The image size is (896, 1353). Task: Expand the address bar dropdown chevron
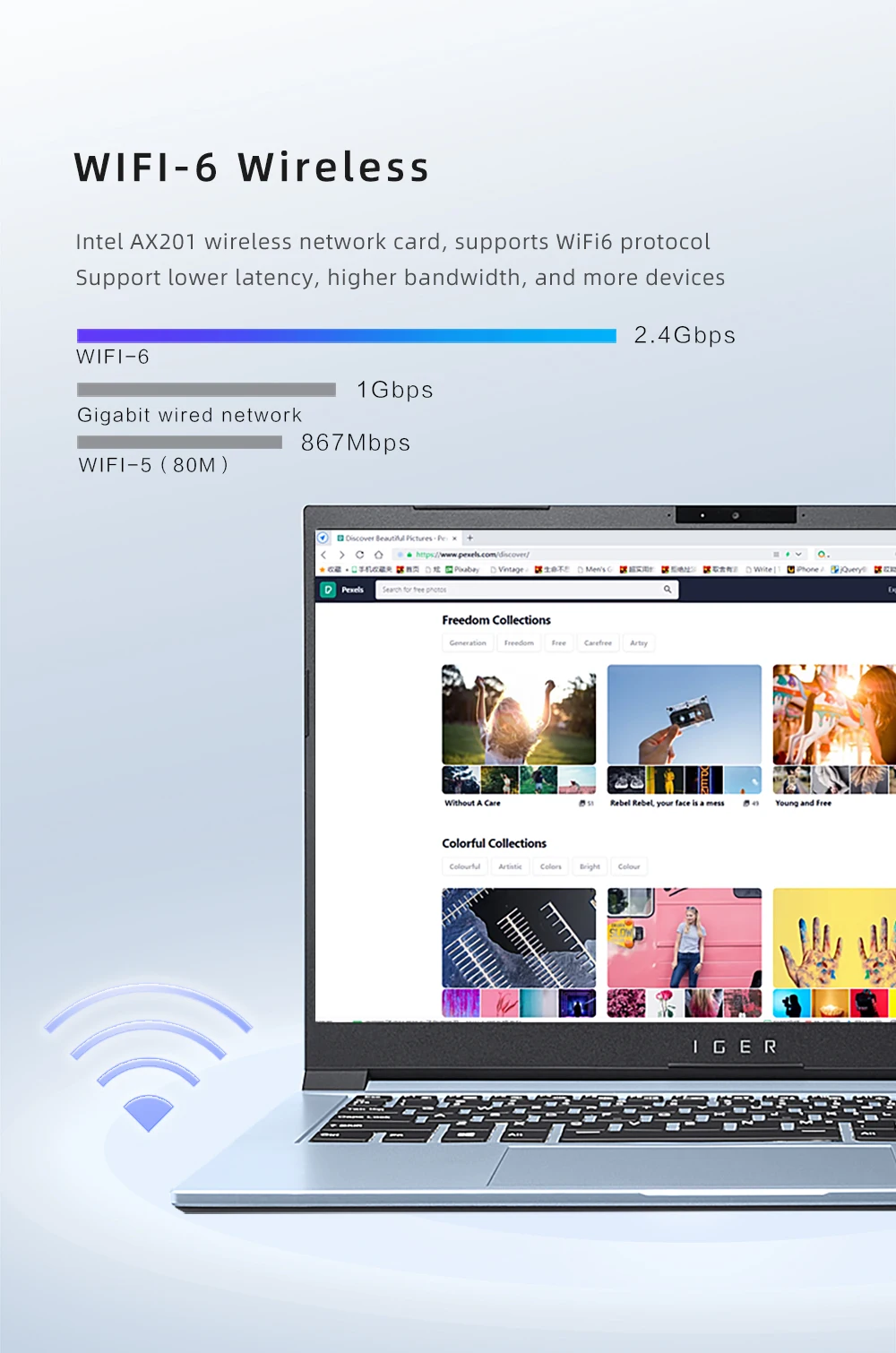pyautogui.click(x=798, y=555)
